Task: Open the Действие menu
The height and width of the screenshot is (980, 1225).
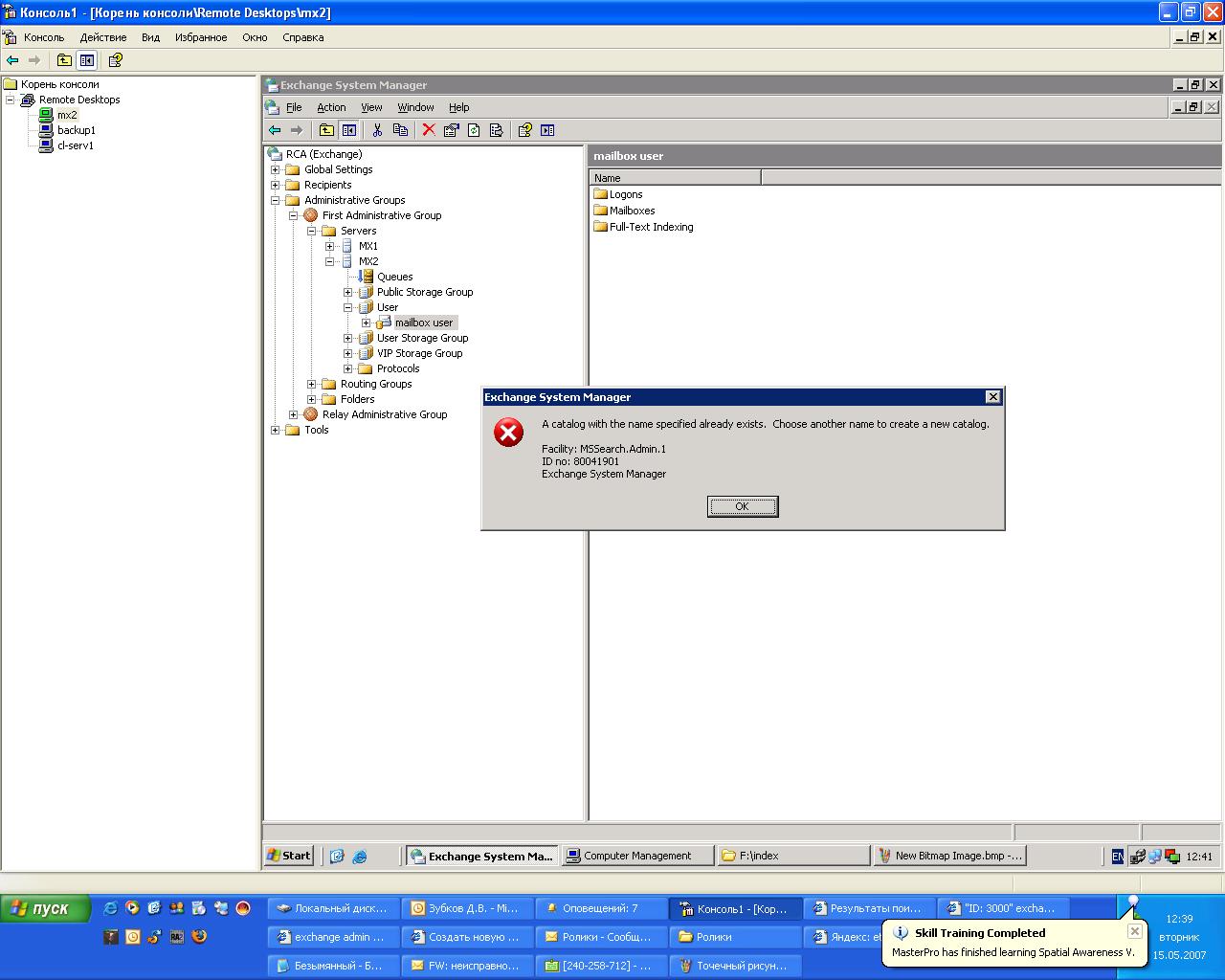Action: point(103,37)
